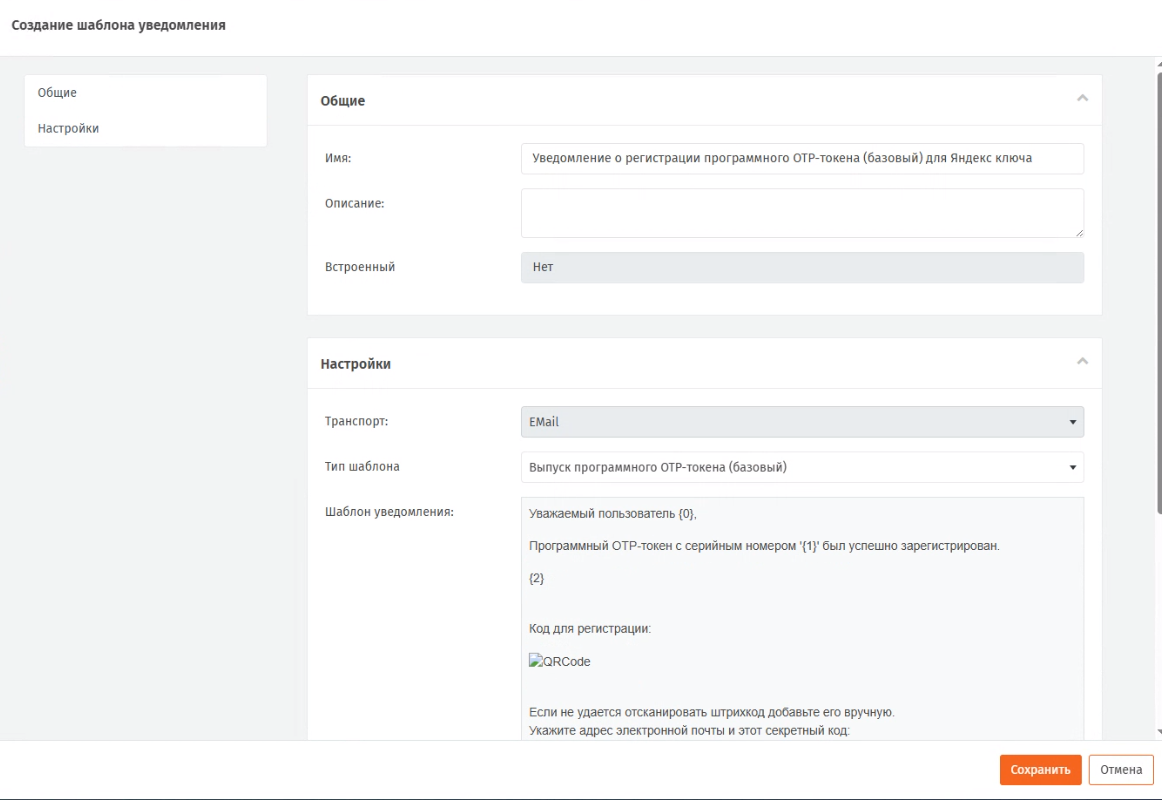Select Настройки in the left sidebar

(68, 128)
